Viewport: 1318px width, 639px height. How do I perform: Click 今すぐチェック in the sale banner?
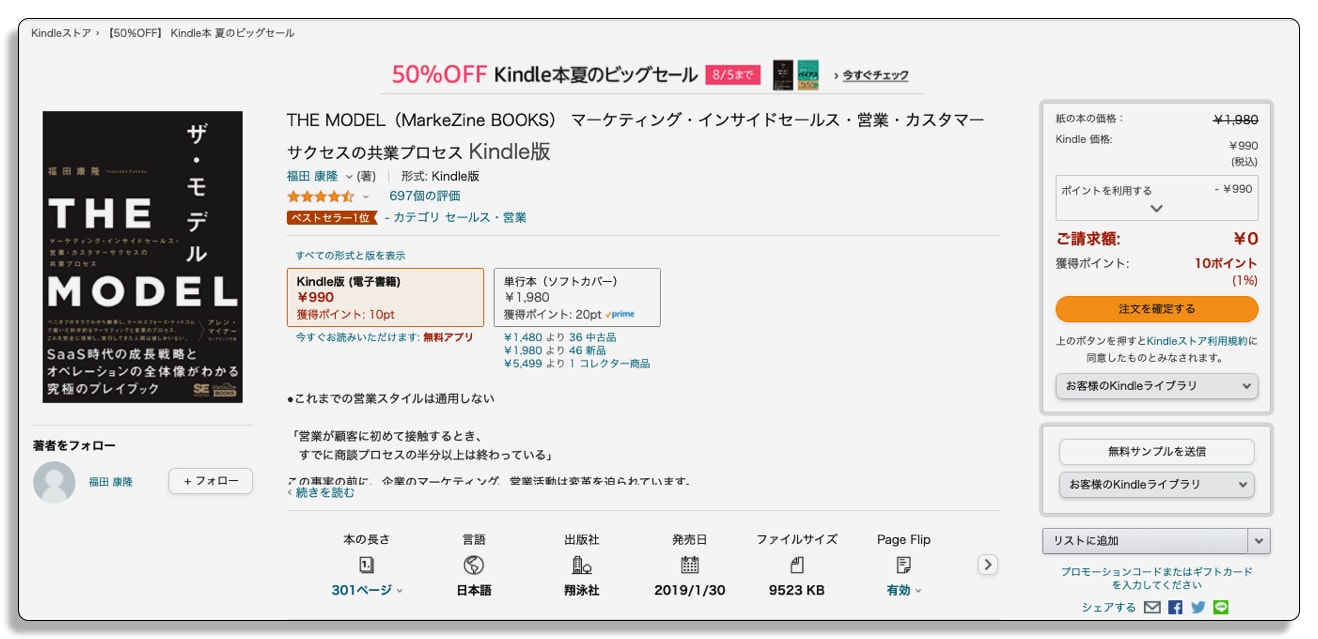point(875,75)
